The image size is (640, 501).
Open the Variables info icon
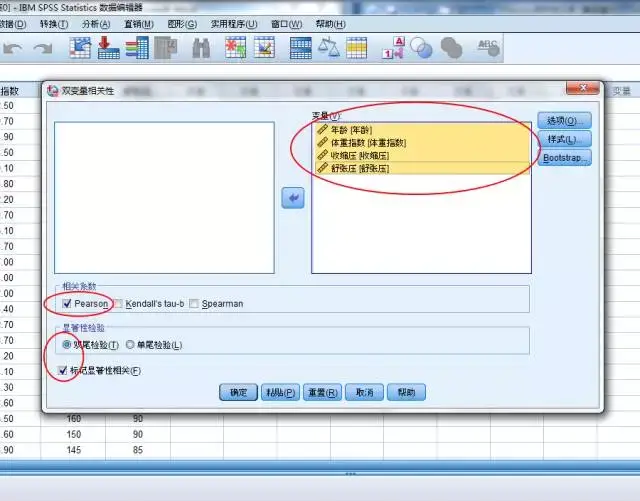137,48
